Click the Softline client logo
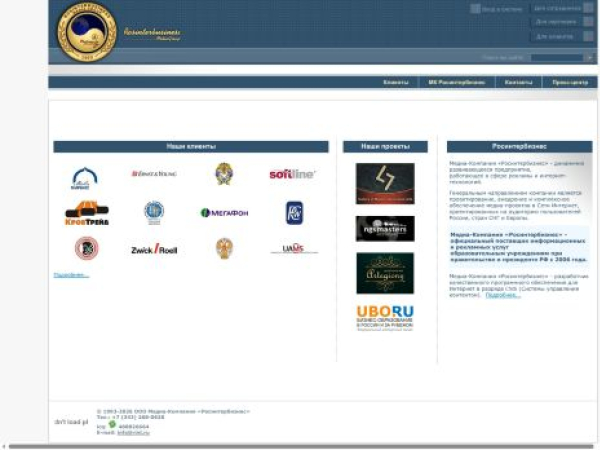 point(293,174)
